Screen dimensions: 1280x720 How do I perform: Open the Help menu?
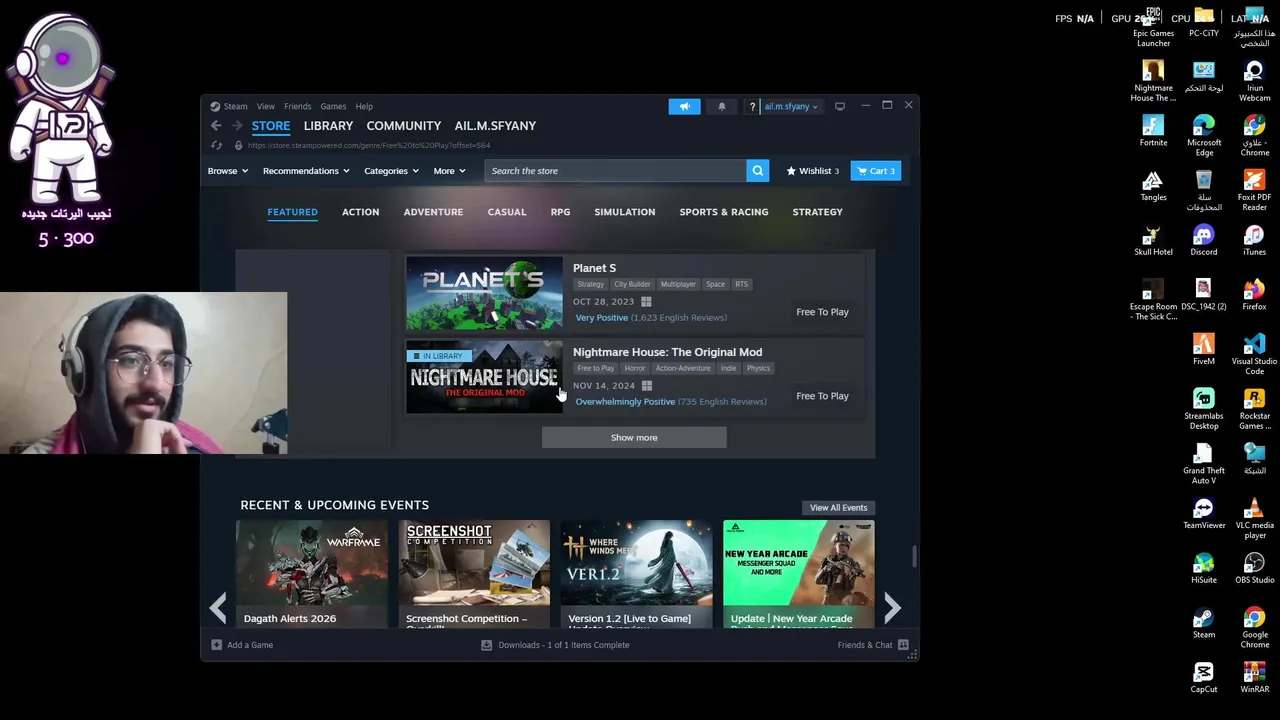[x=364, y=106]
